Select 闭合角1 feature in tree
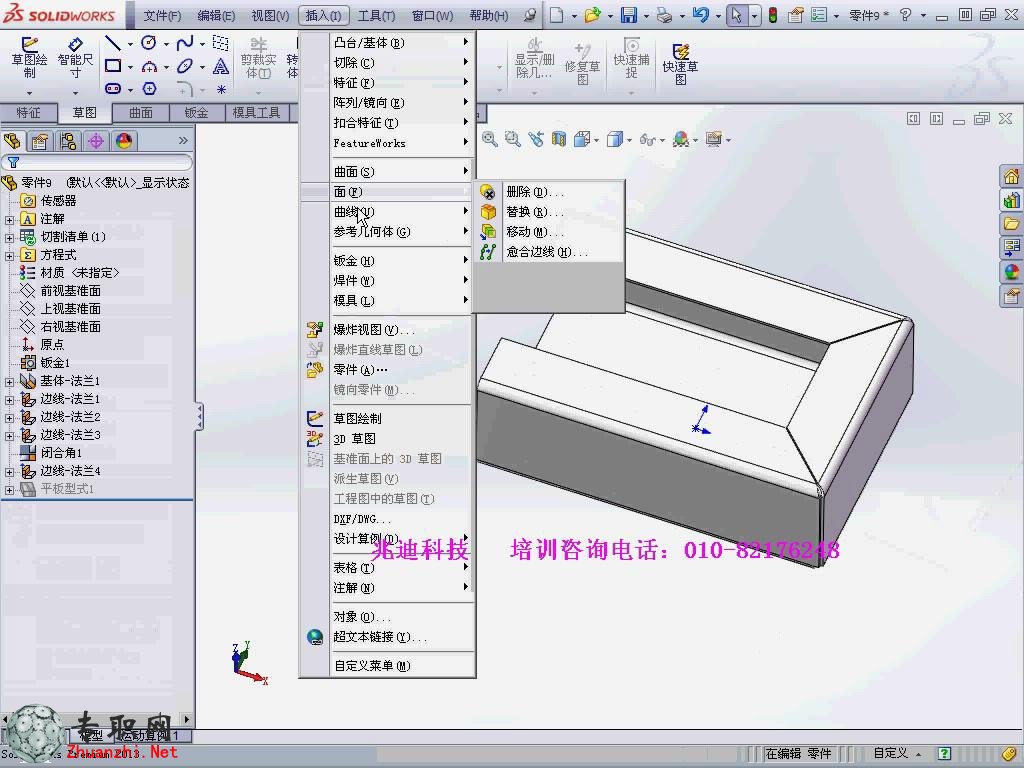This screenshot has height=768, width=1024. click(61, 453)
